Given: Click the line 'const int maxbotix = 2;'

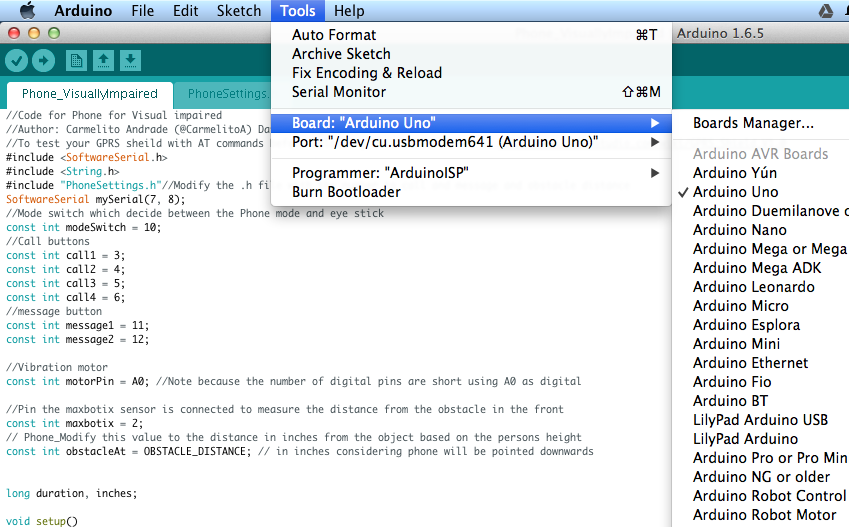Looking at the screenshot, I should [75, 424].
